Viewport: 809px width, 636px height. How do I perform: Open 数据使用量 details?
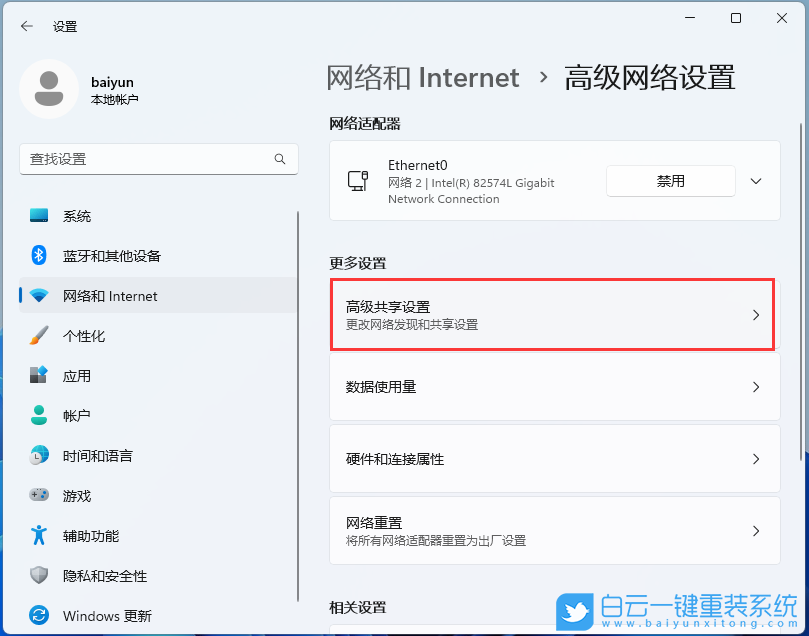553,388
